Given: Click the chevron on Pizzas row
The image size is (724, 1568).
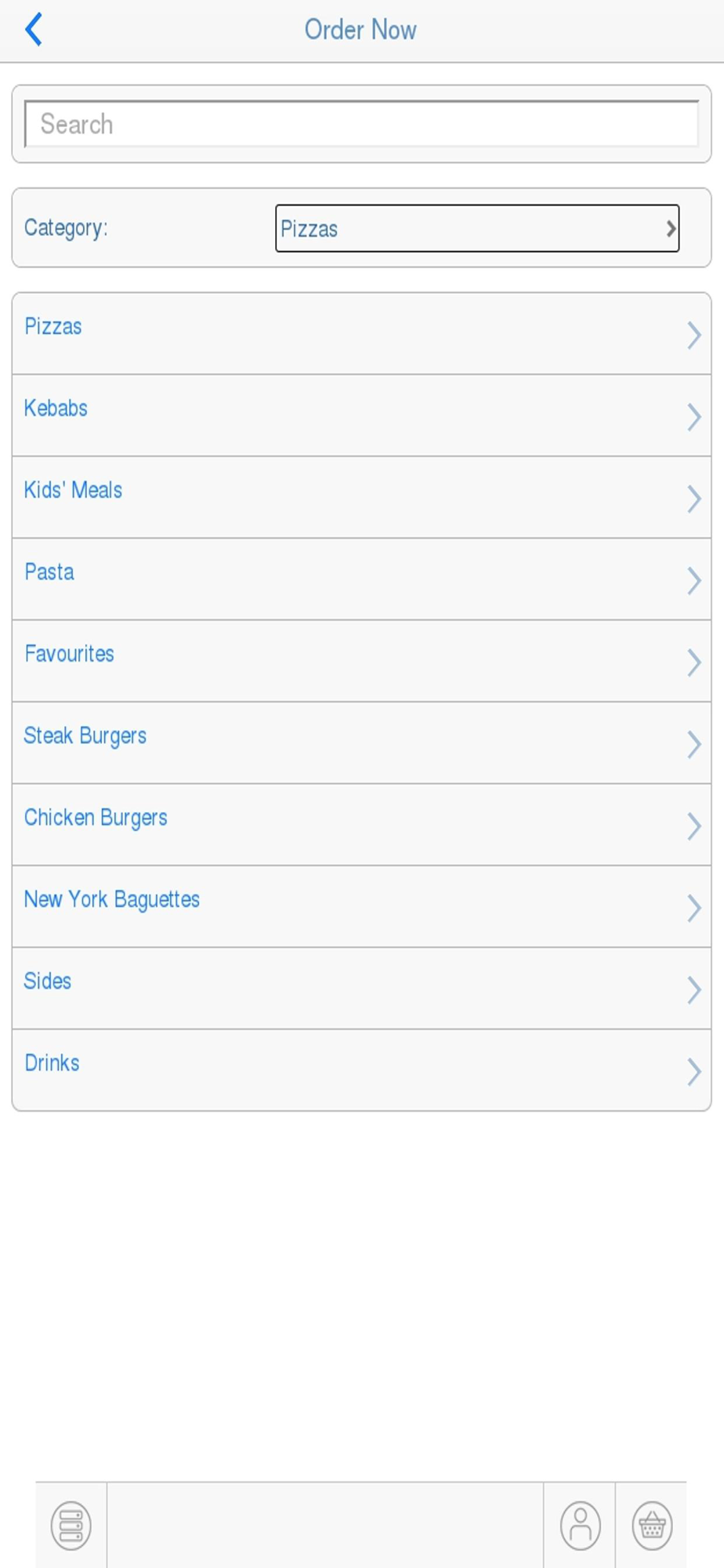Looking at the screenshot, I should [693, 335].
